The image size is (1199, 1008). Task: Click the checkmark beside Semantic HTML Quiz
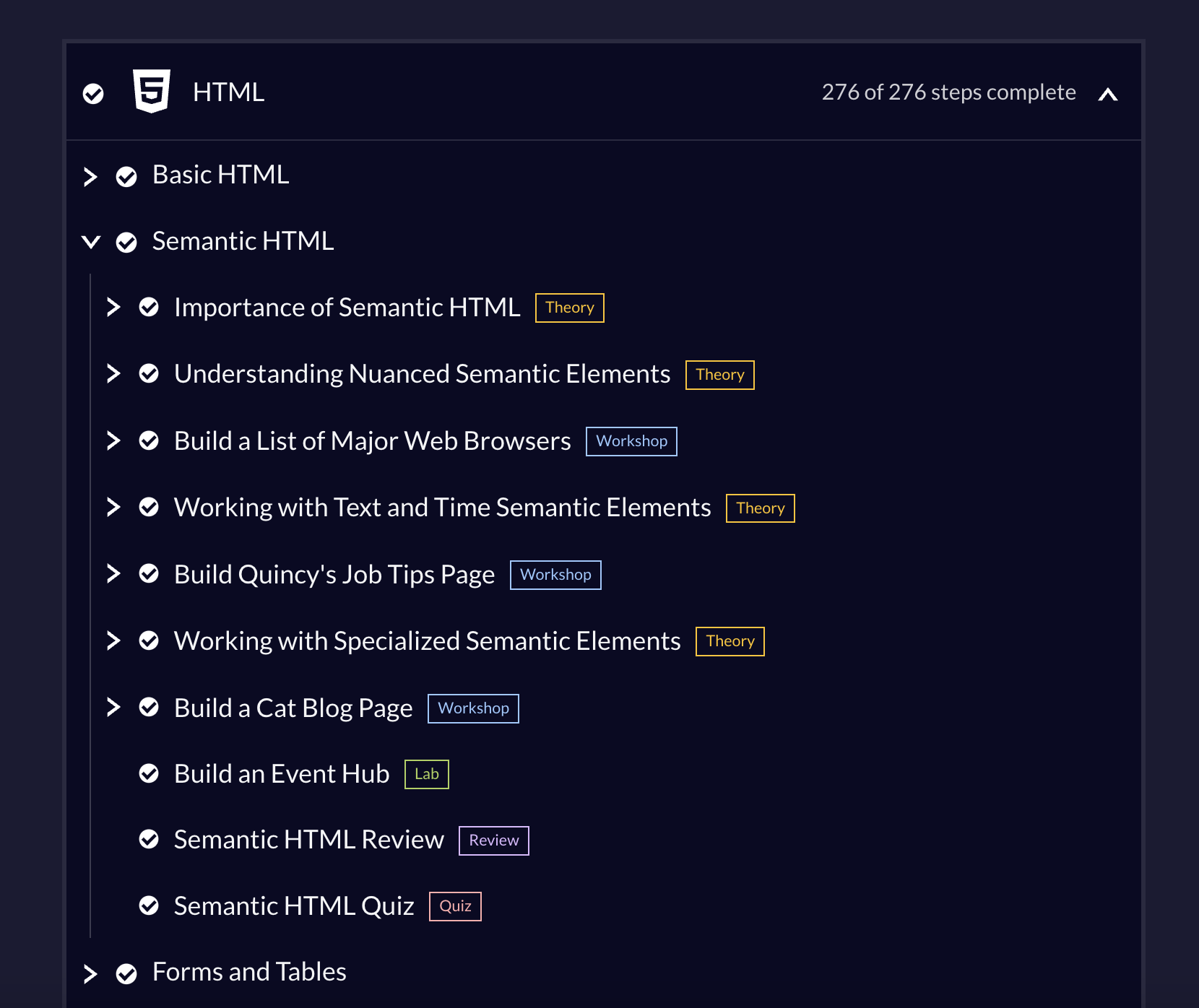(x=149, y=905)
